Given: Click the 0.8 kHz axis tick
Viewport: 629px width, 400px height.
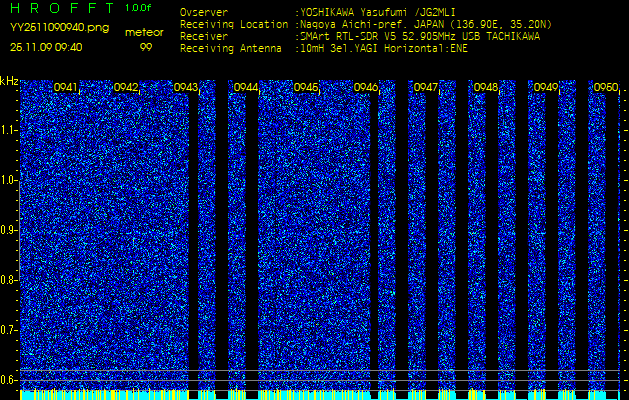Looking at the screenshot, I should tap(9, 280).
